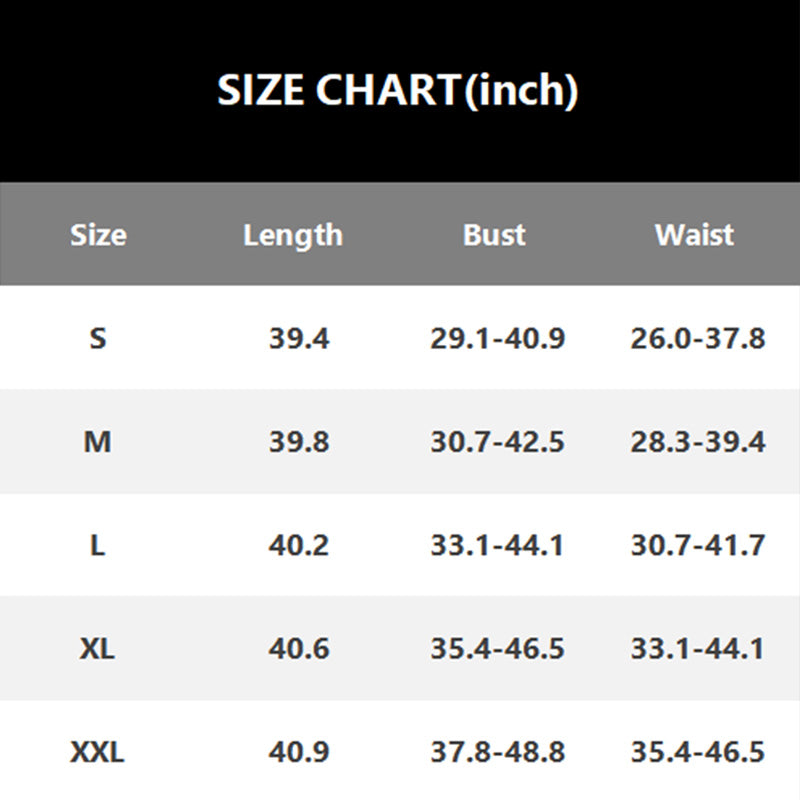
Task: Click bust range 30.7-42.5
Action: point(497,441)
